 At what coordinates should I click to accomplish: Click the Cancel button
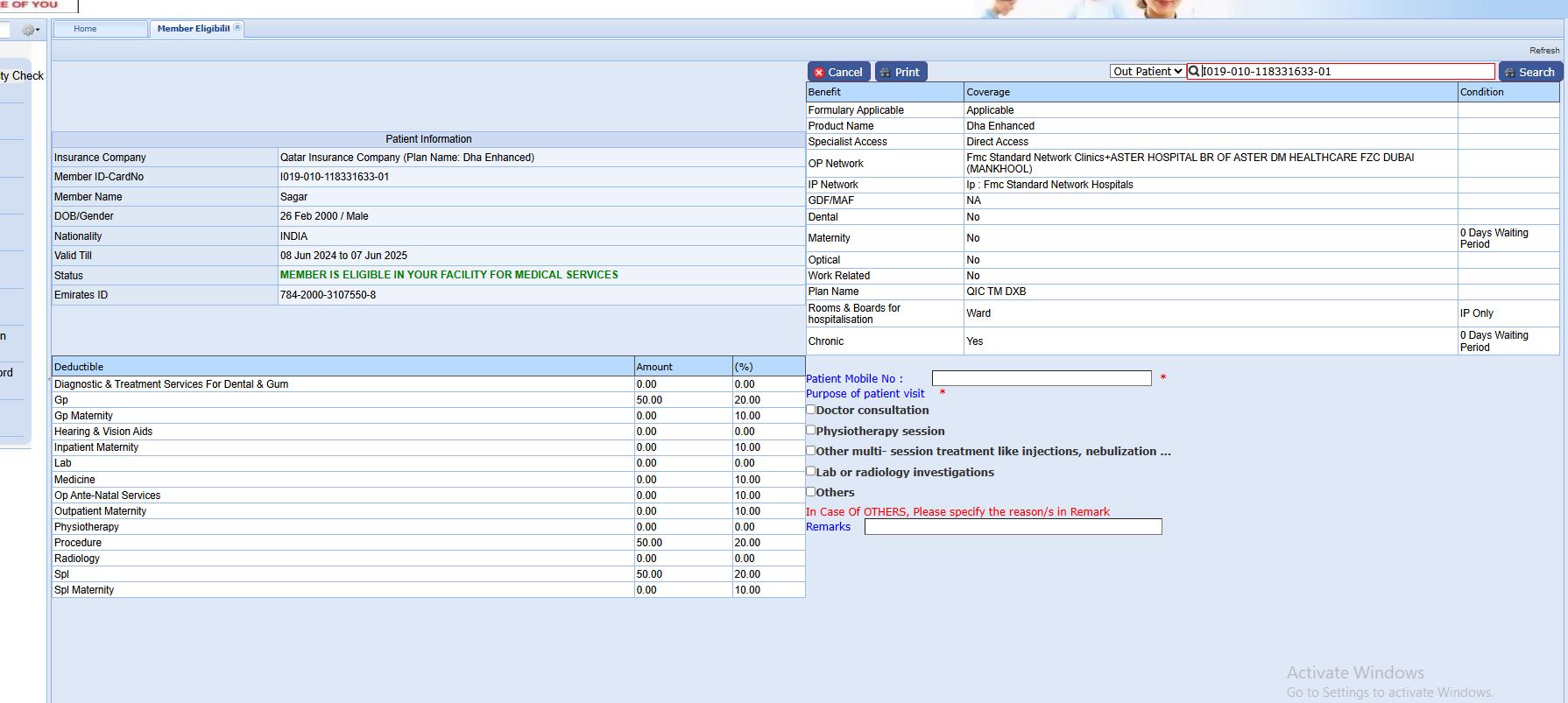pyautogui.click(x=838, y=72)
